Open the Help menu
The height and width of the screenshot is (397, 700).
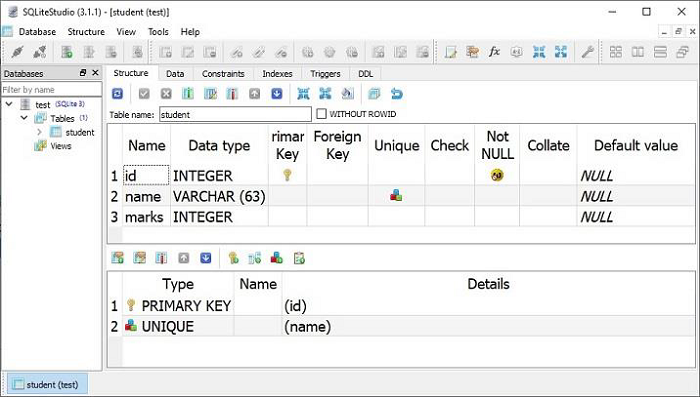pos(190,32)
